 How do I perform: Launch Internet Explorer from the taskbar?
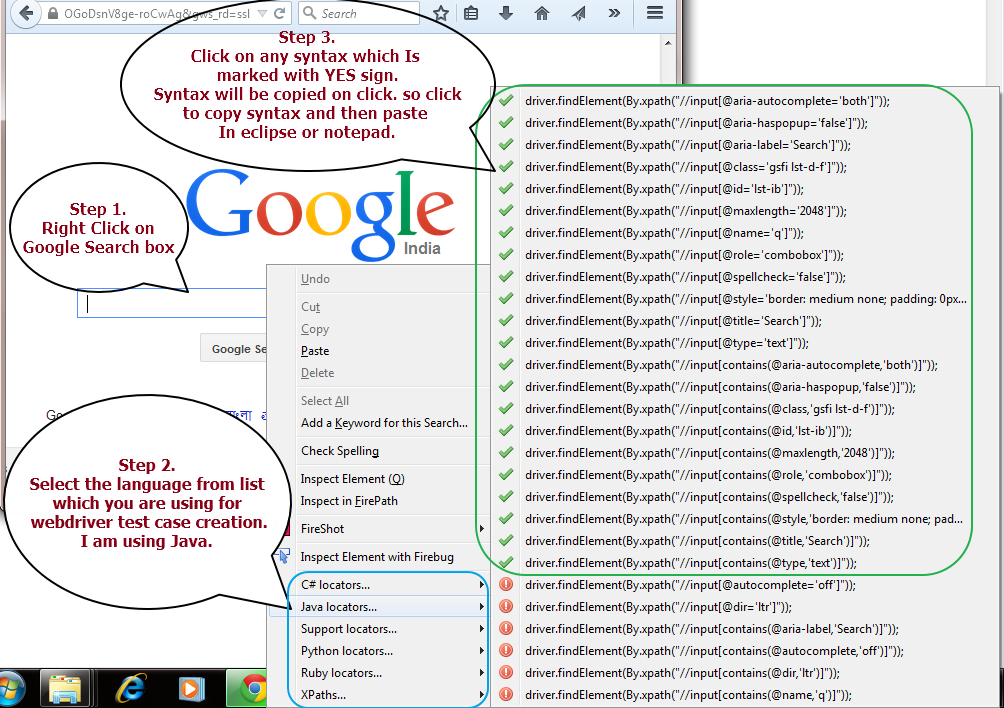pos(131,689)
